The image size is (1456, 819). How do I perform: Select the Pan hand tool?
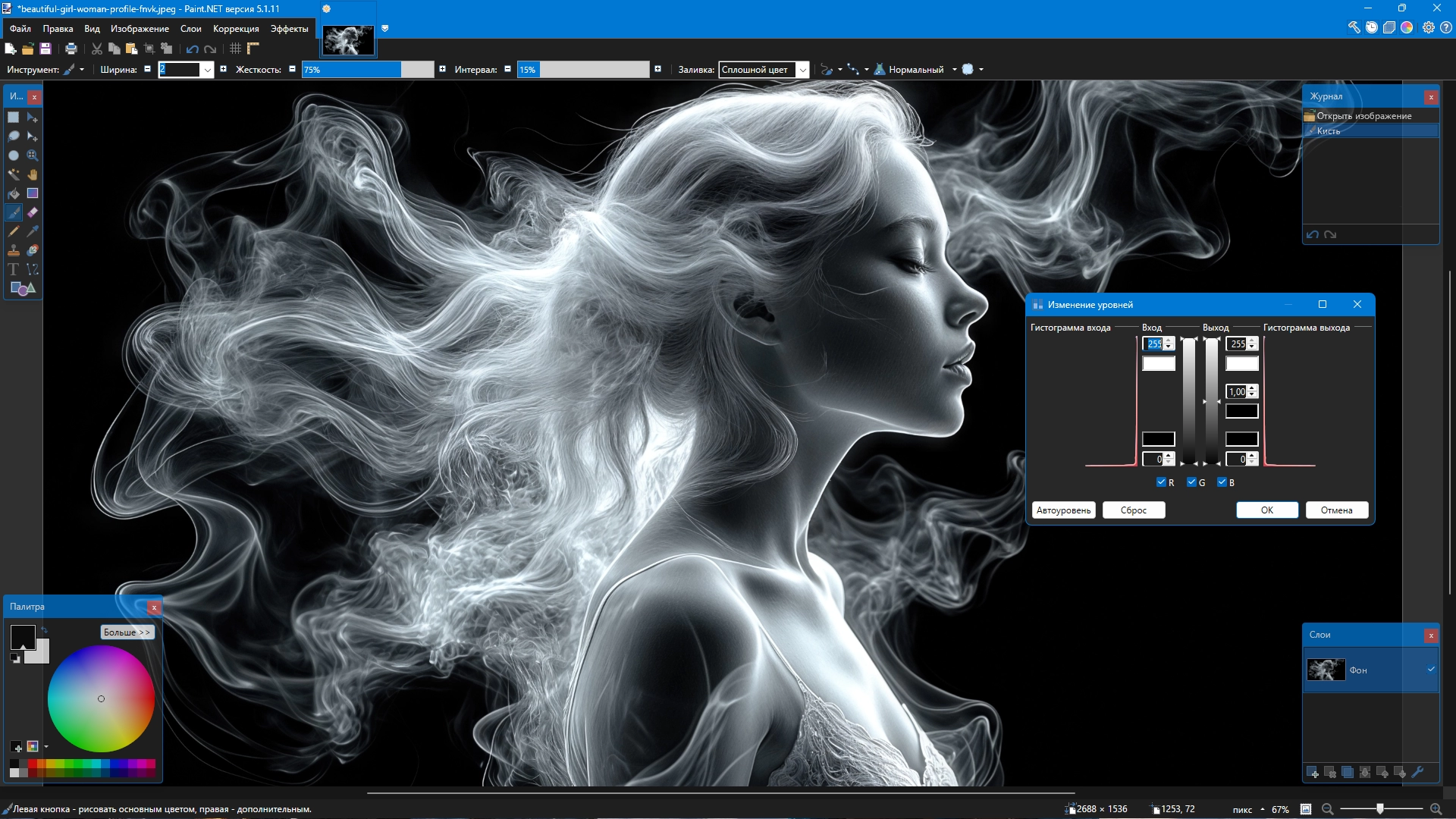(x=33, y=174)
